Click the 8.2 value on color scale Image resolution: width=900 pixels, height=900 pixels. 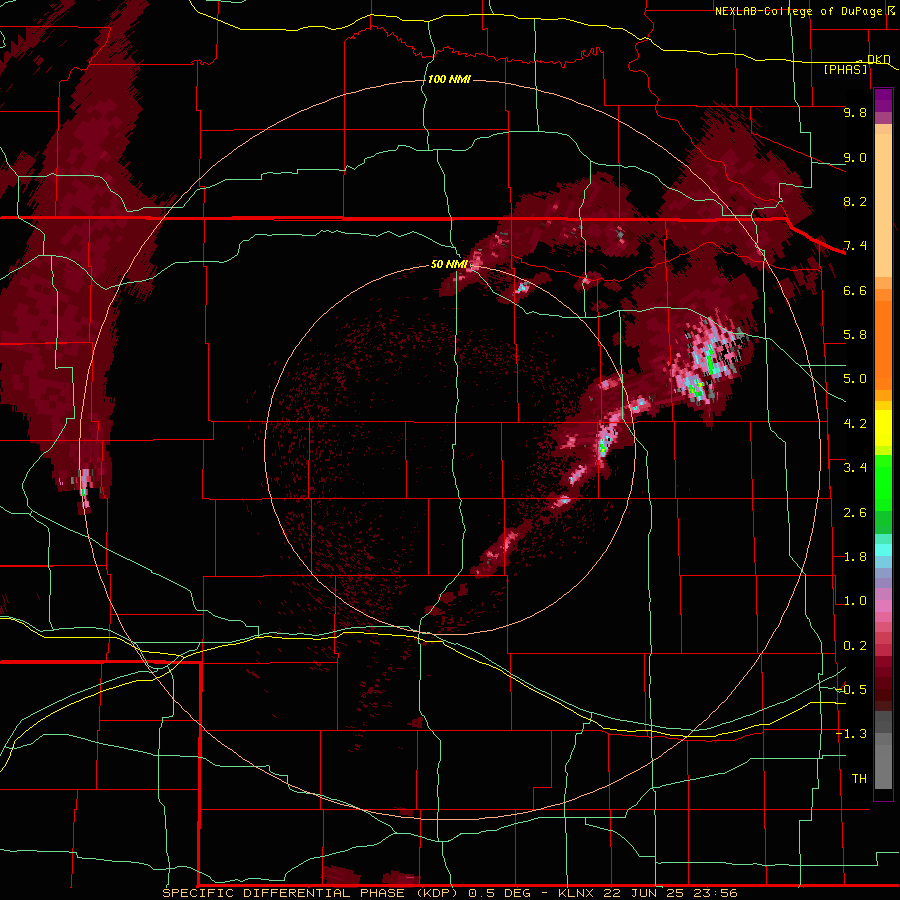855,201
